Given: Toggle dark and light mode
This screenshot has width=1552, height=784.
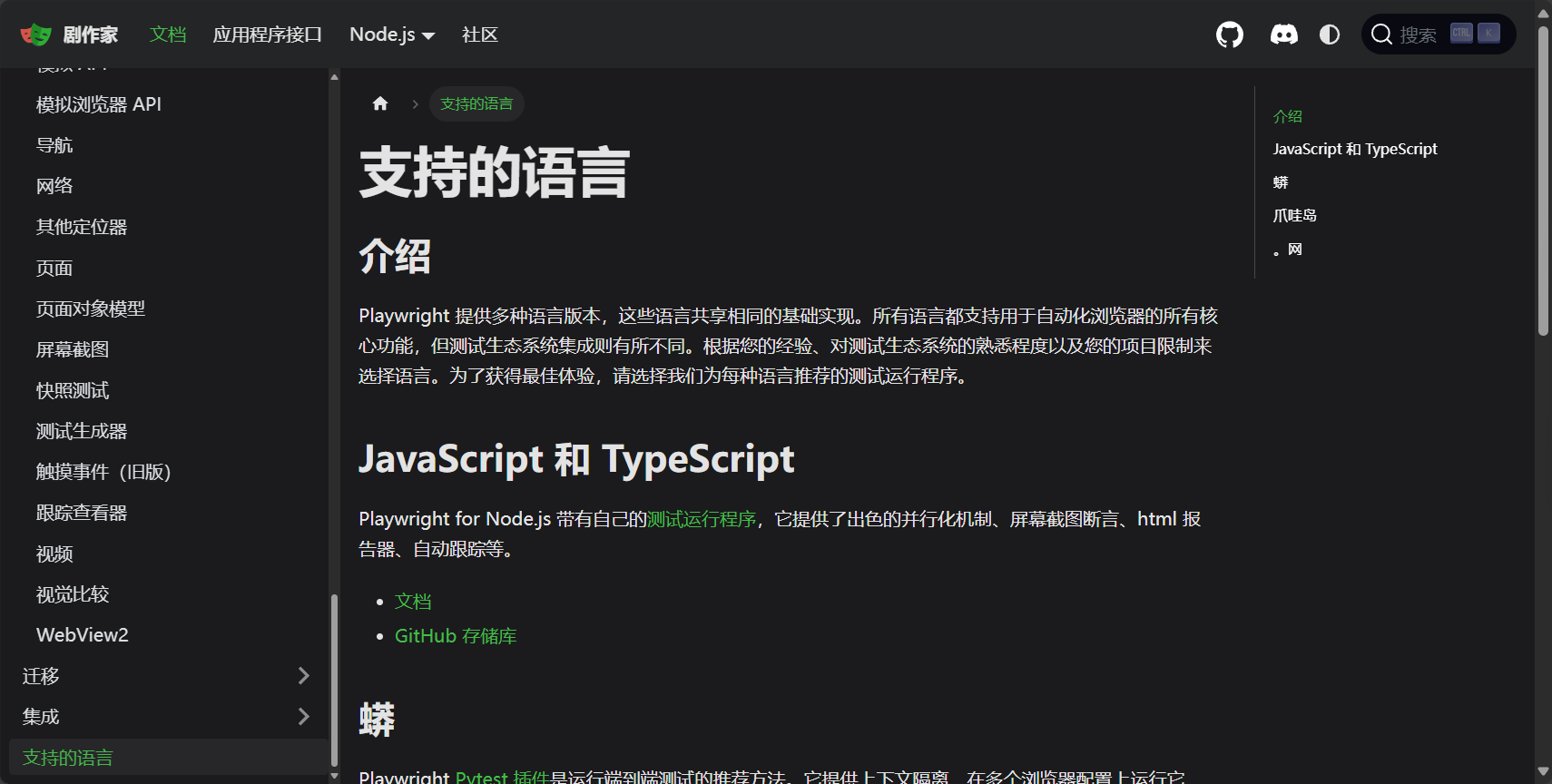Looking at the screenshot, I should tap(1330, 34).
